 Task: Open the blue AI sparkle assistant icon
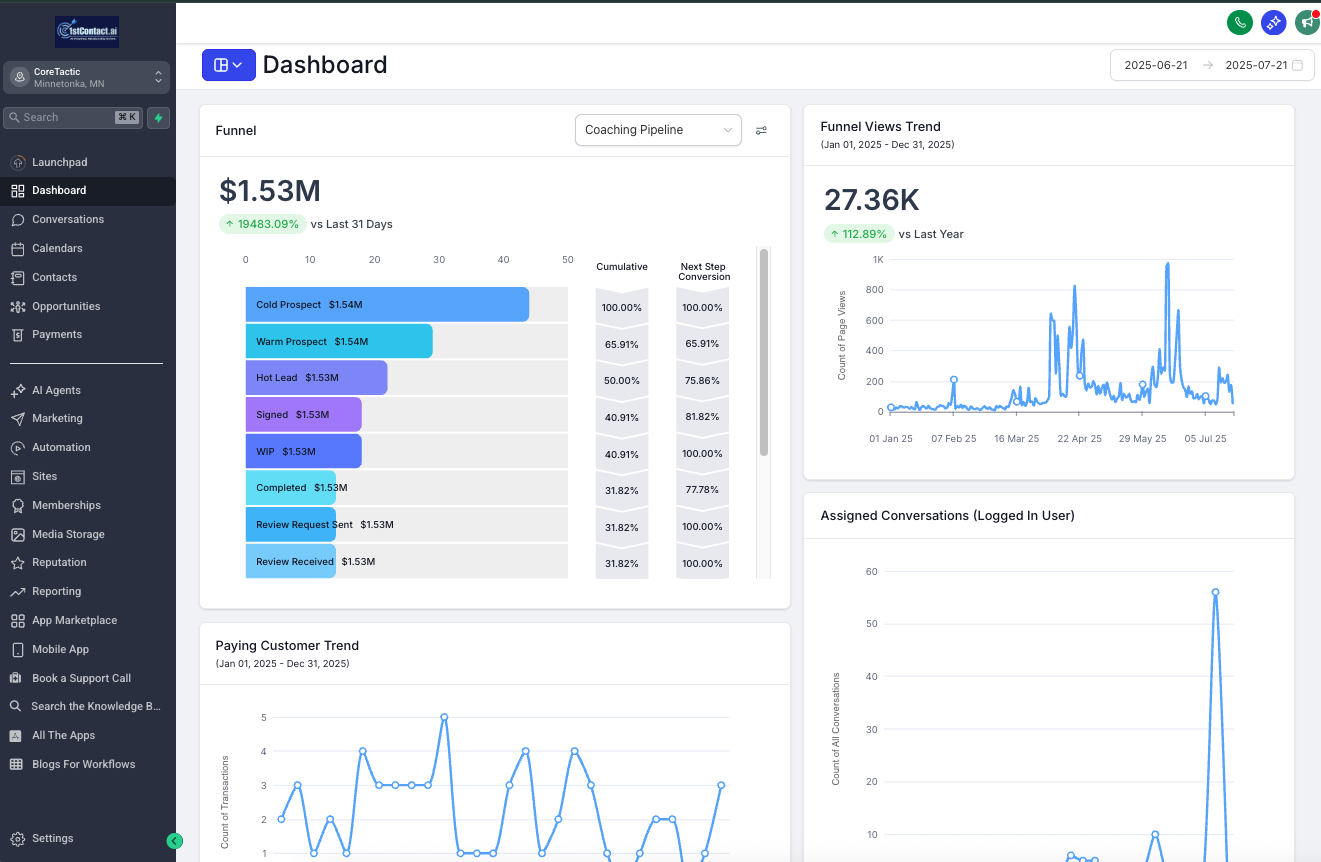pos(1273,22)
